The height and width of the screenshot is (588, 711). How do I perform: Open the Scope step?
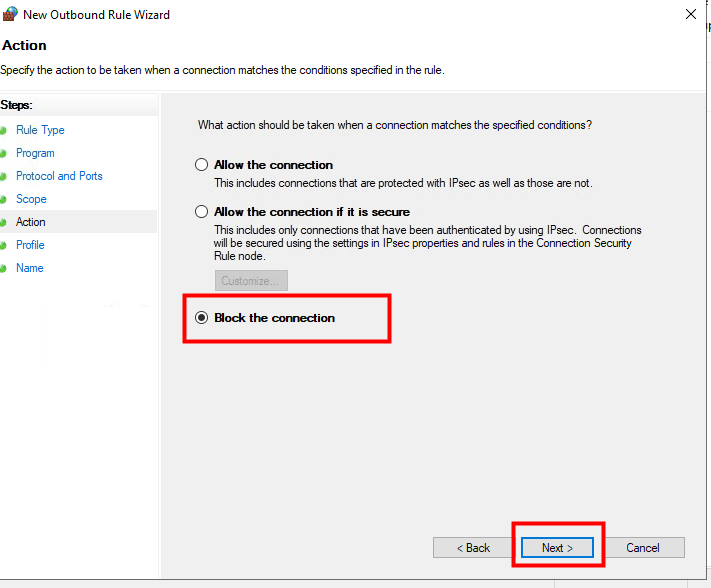pos(31,199)
